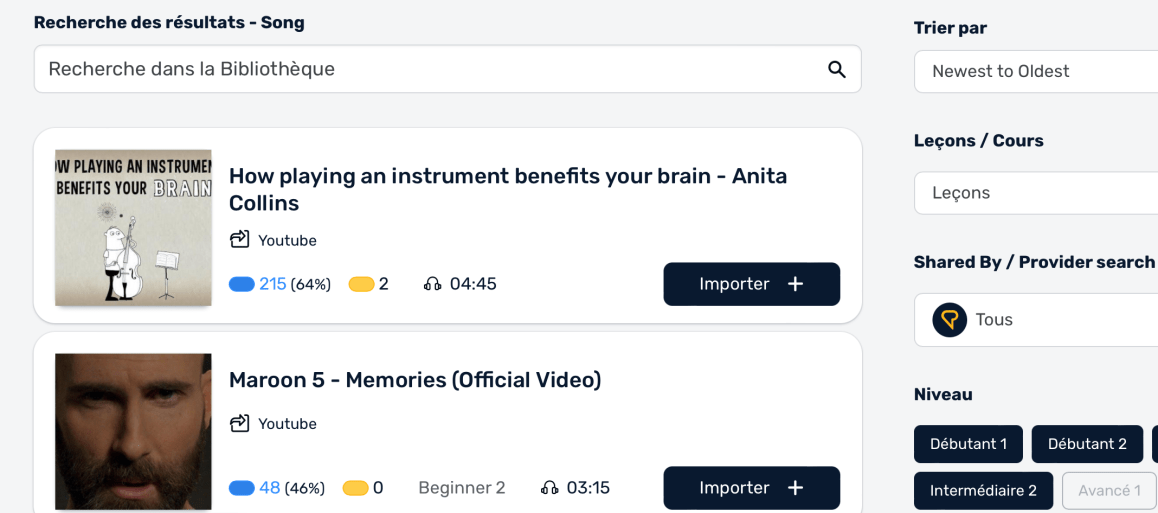Click the Youtube source icon for Anita Collins lesson
Viewport: 1158px width, 513px height.
[x=239, y=240]
